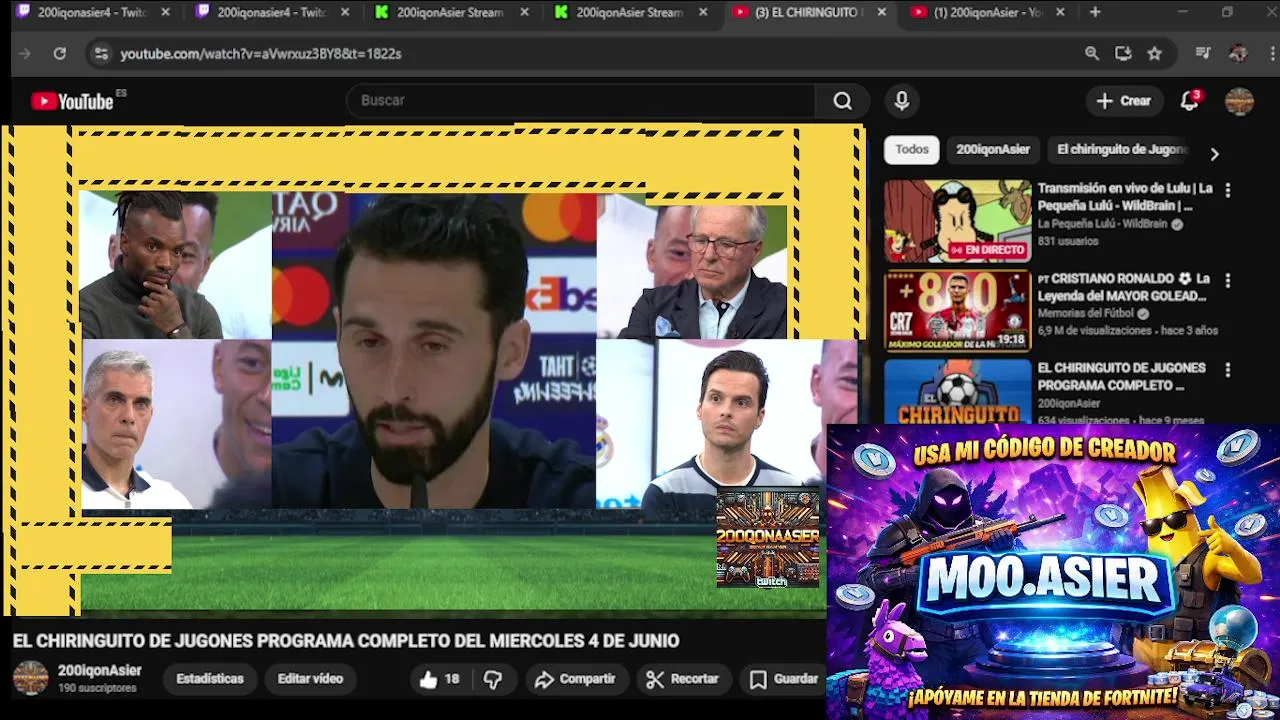Click the search magnifier button
The width and height of the screenshot is (1280, 720).
pyautogui.click(x=843, y=101)
